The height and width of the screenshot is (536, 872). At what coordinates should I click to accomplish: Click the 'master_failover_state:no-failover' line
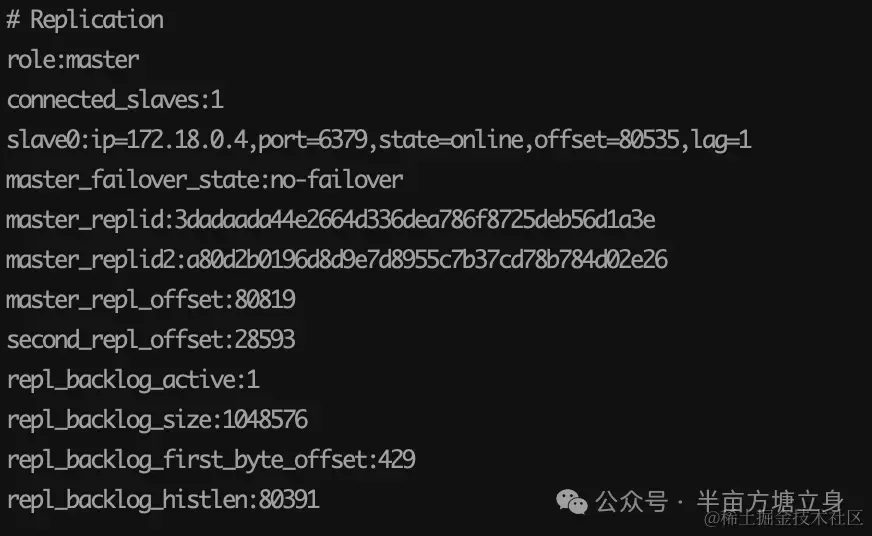point(205,180)
